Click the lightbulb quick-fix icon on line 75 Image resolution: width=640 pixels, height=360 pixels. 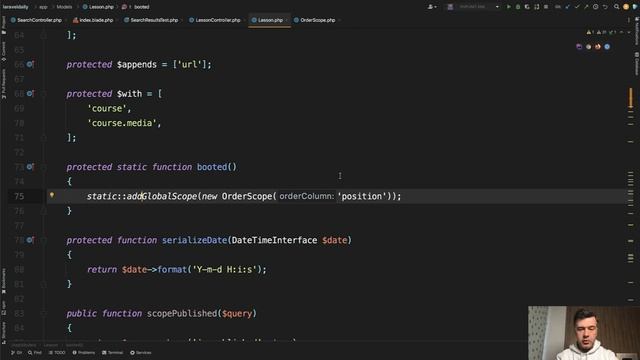(x=52, y=196)
